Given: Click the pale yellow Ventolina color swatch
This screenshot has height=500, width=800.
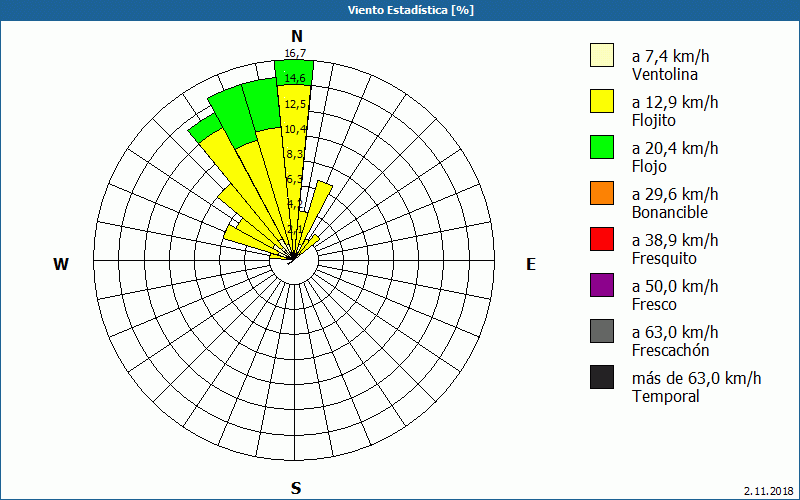Looking at the screenshot, I should coord(602,55).
